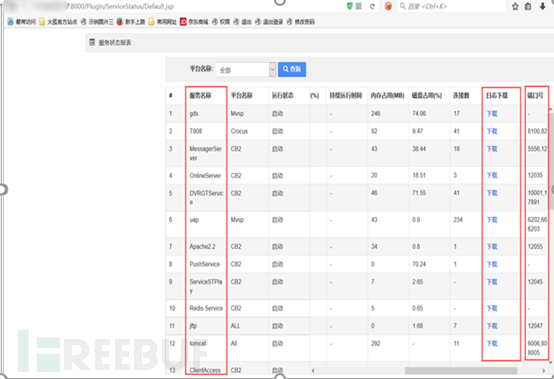Click the clipboard icon beside the star
The image size is (554, 379).
click(x=528, y=6)
